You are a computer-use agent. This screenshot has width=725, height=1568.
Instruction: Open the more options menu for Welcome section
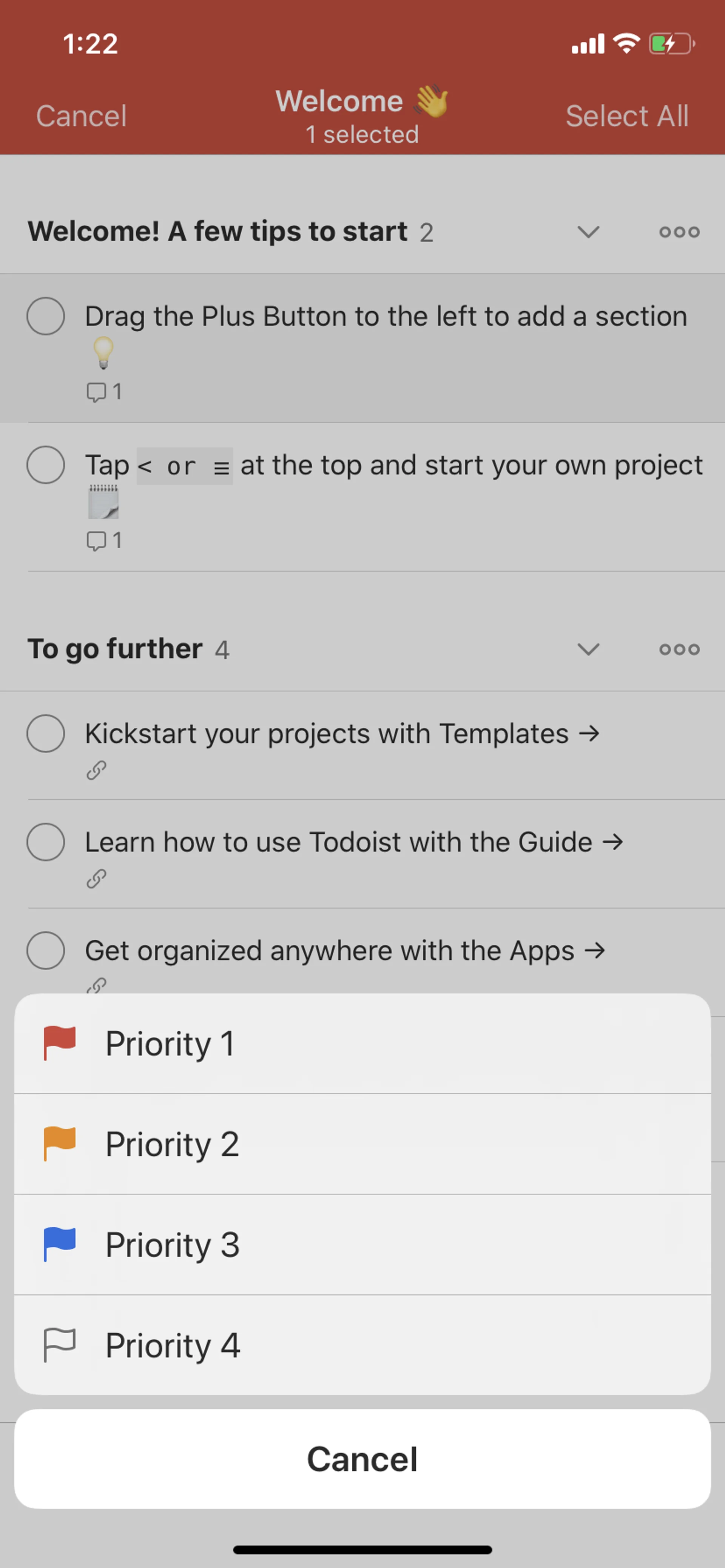tap(679, 232)
